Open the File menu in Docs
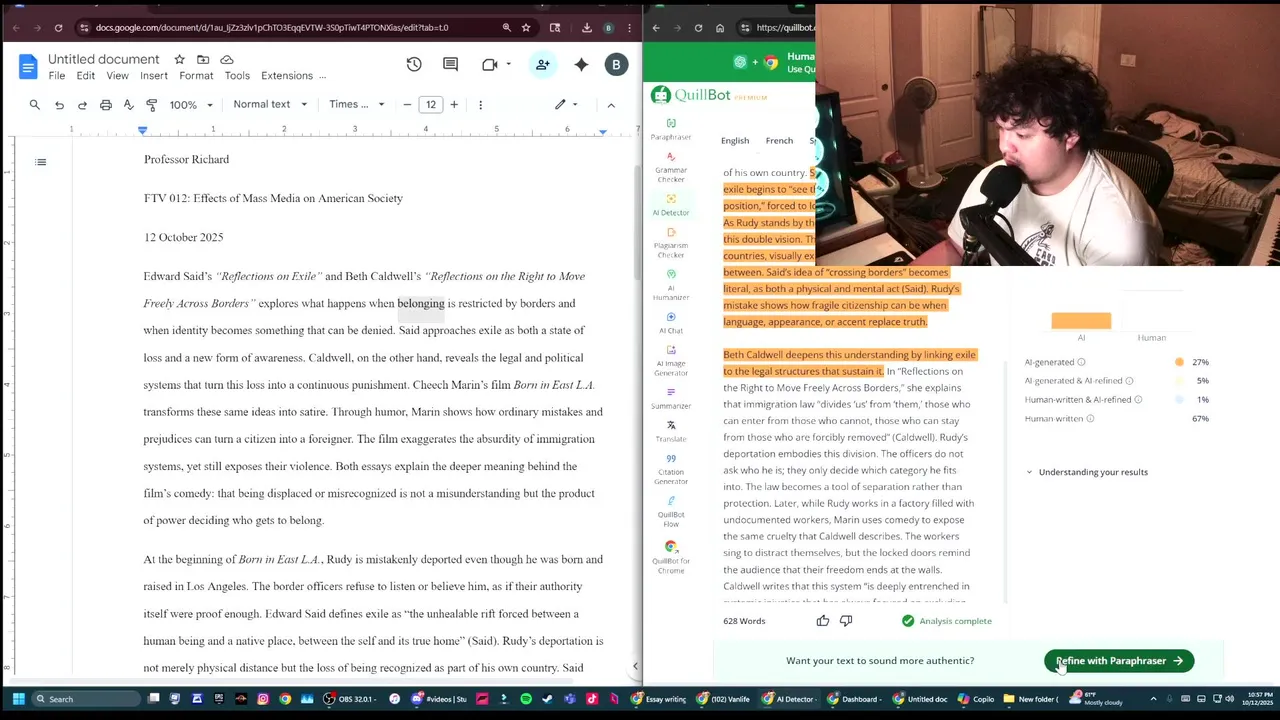The image size is (1280, 720). pos(57,76)
